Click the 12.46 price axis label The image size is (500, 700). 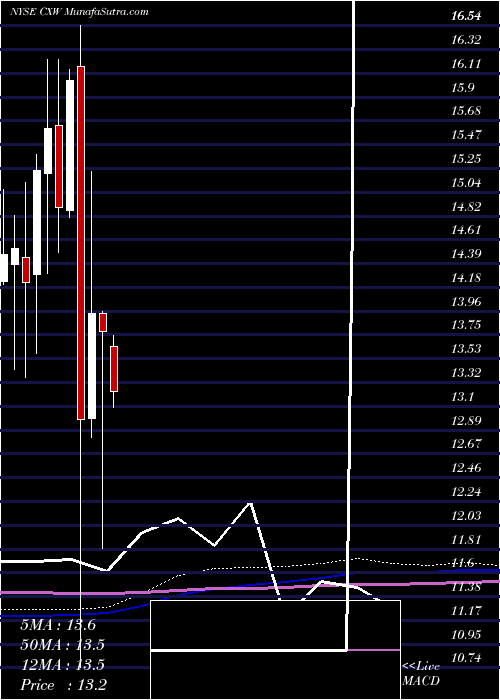[466, 468]
